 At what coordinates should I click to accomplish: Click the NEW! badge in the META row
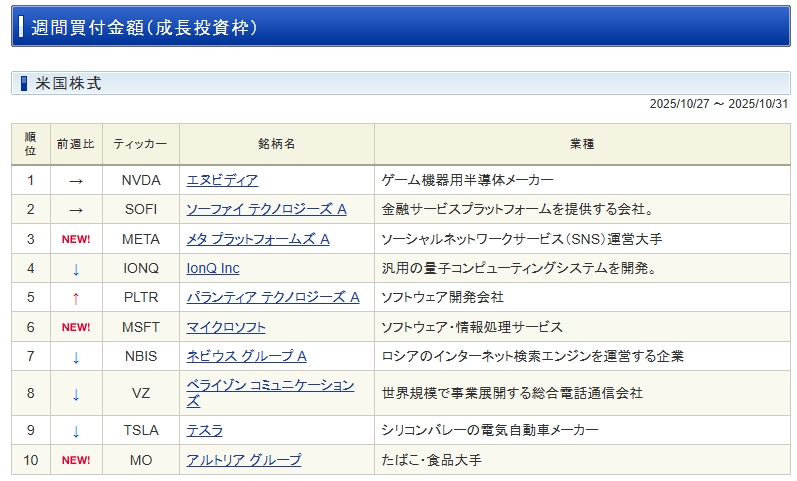click(76, 239)
